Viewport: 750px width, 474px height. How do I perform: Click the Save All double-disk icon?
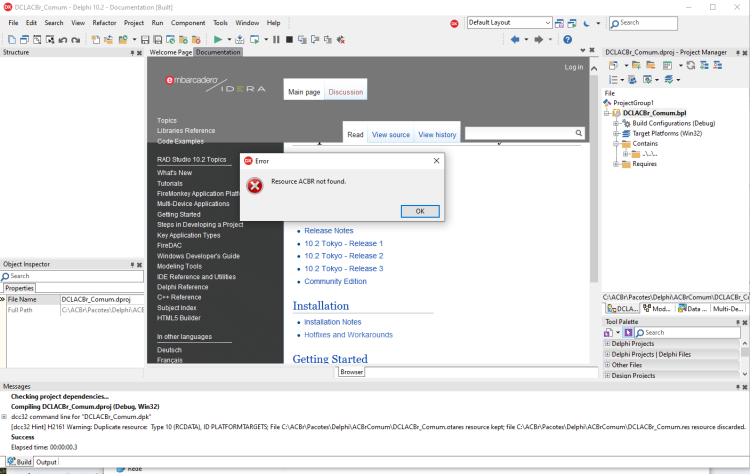(157, 40)
